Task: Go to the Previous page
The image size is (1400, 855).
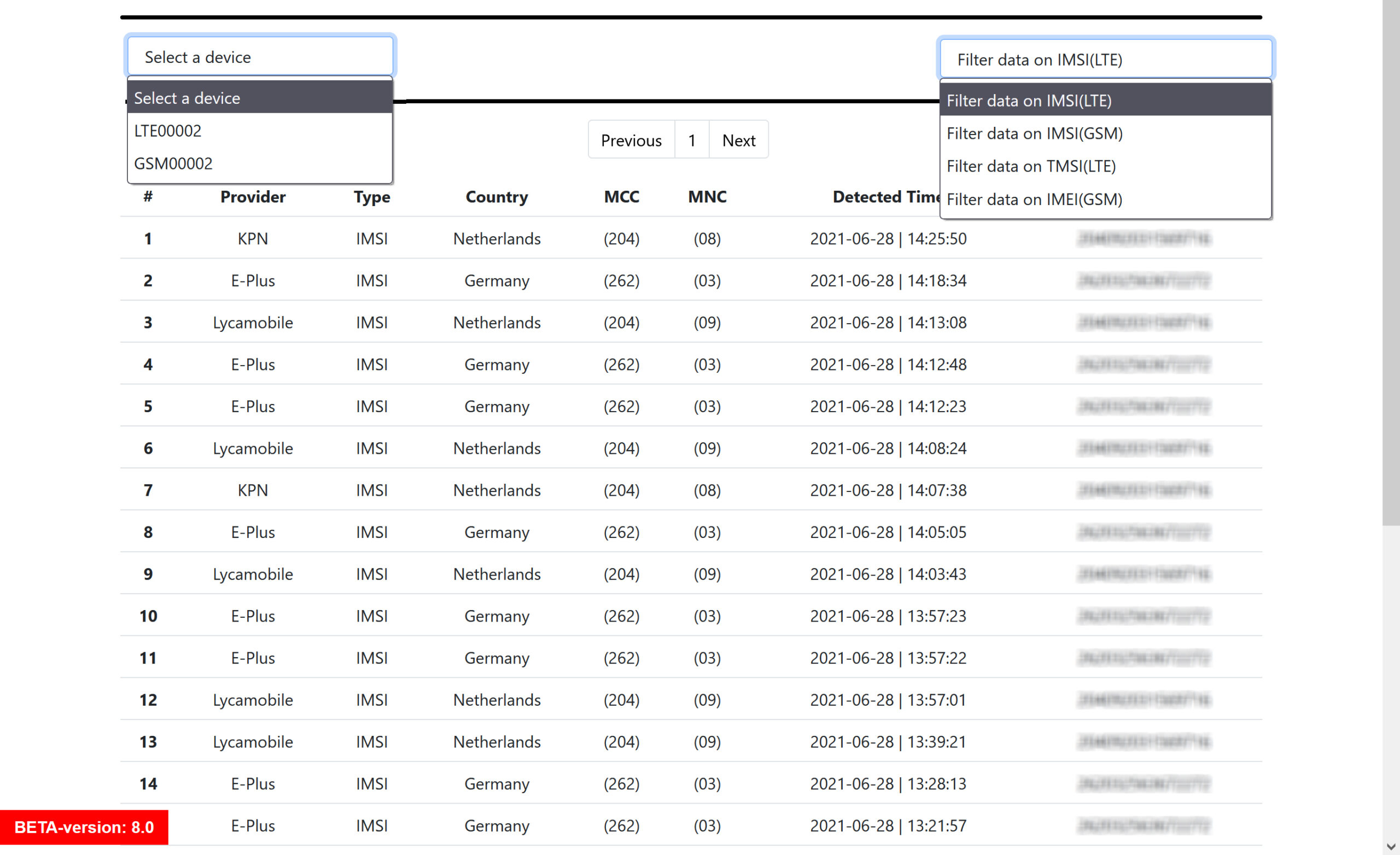Action: point(631,140)
